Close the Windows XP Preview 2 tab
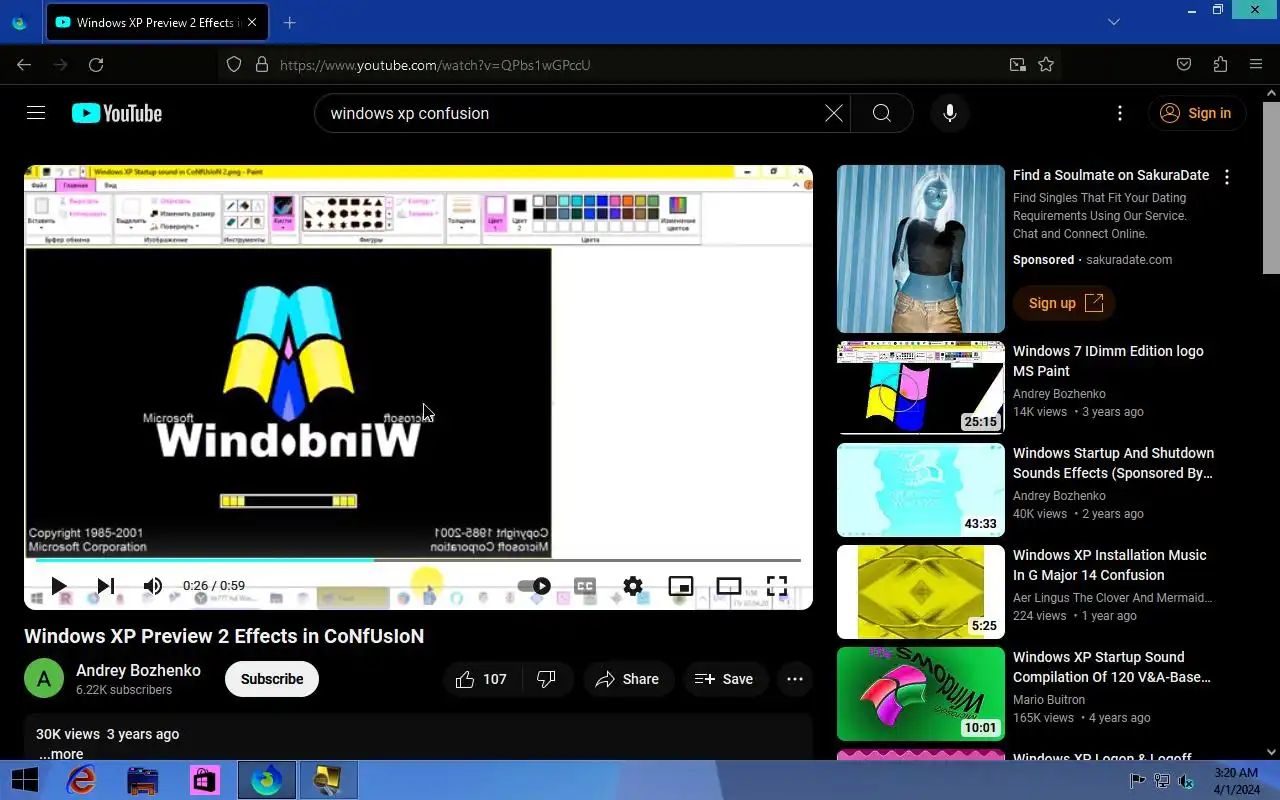1280x800 pixels. pos(251,22)
